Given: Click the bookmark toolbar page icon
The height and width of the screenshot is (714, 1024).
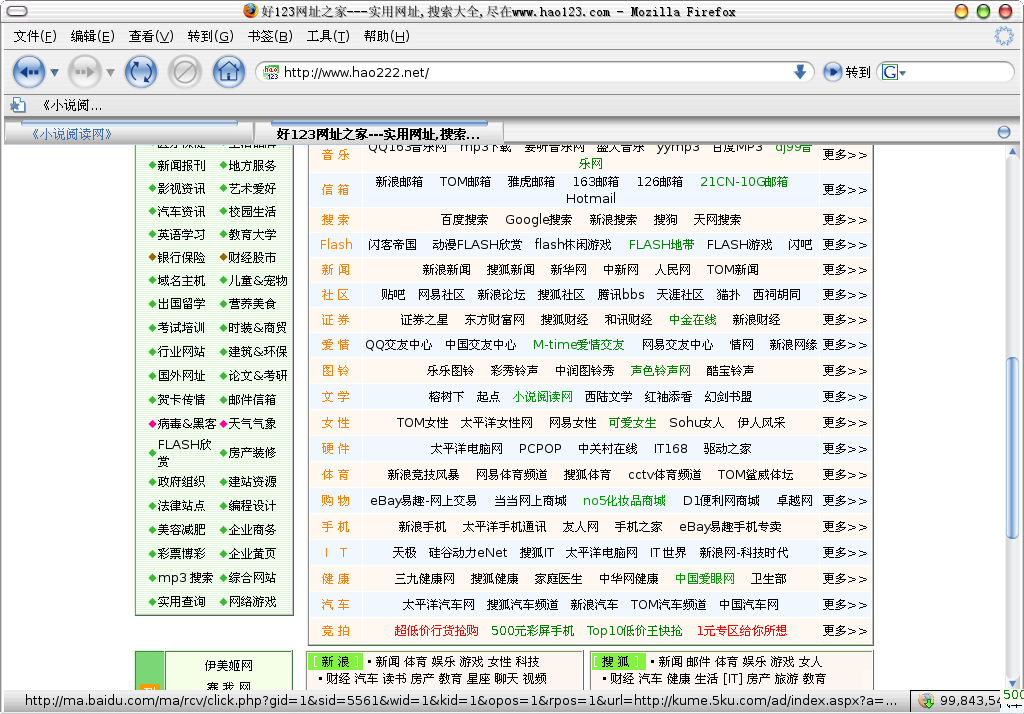Looking at the screenshot, I should click(x=18, y=105).
